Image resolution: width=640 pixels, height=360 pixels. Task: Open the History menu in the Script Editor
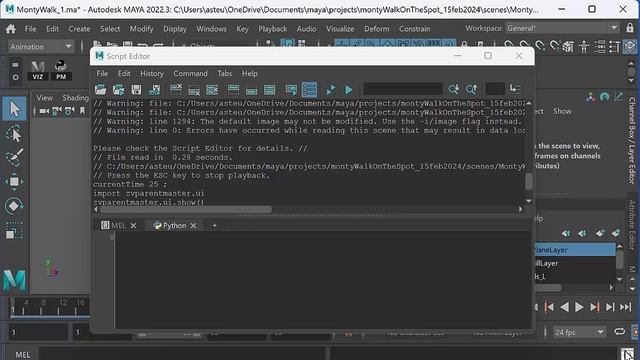pyautogui.click(x=152, y=73)
